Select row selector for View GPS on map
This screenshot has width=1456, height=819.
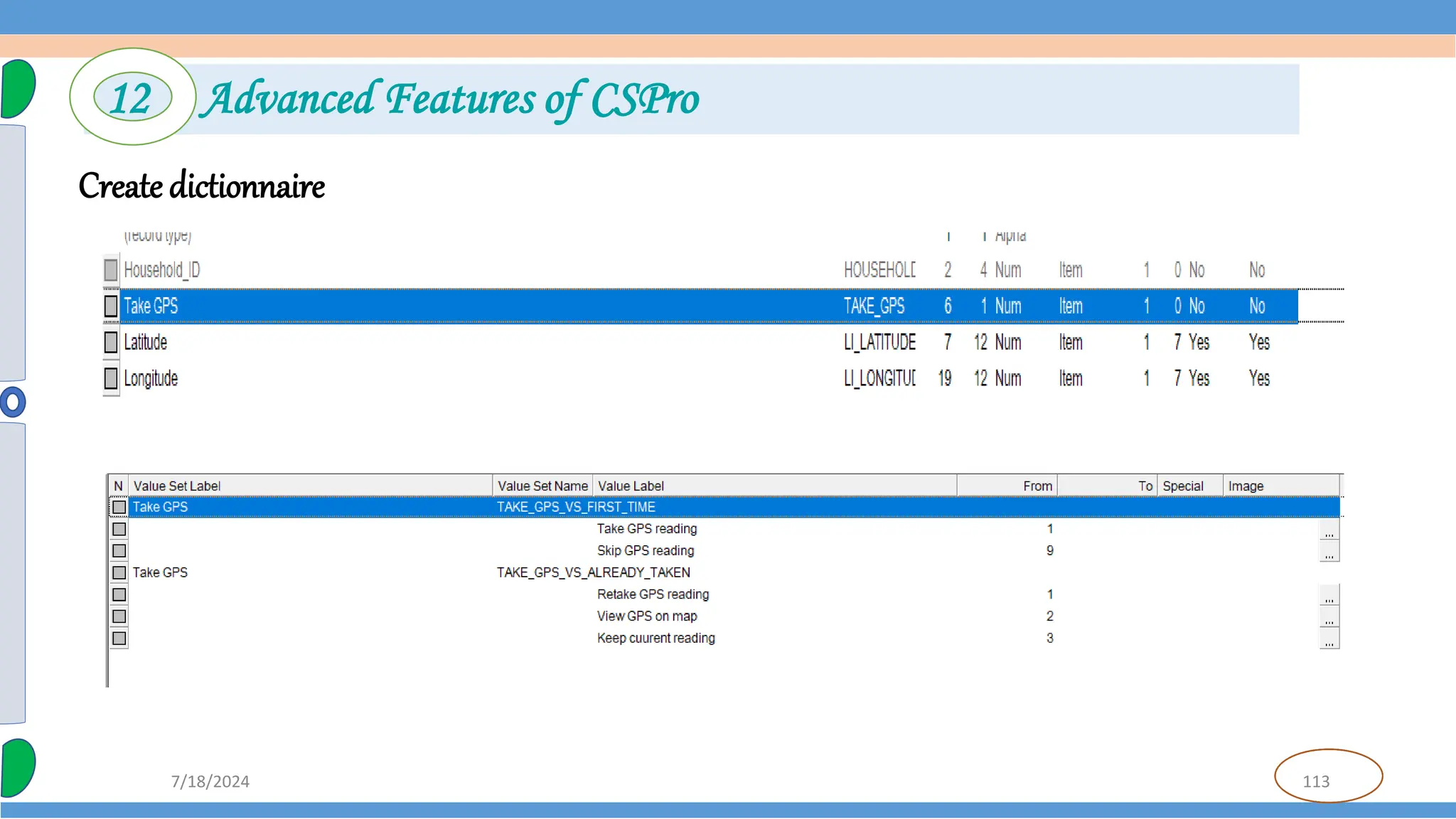click(x=119, y=616)
